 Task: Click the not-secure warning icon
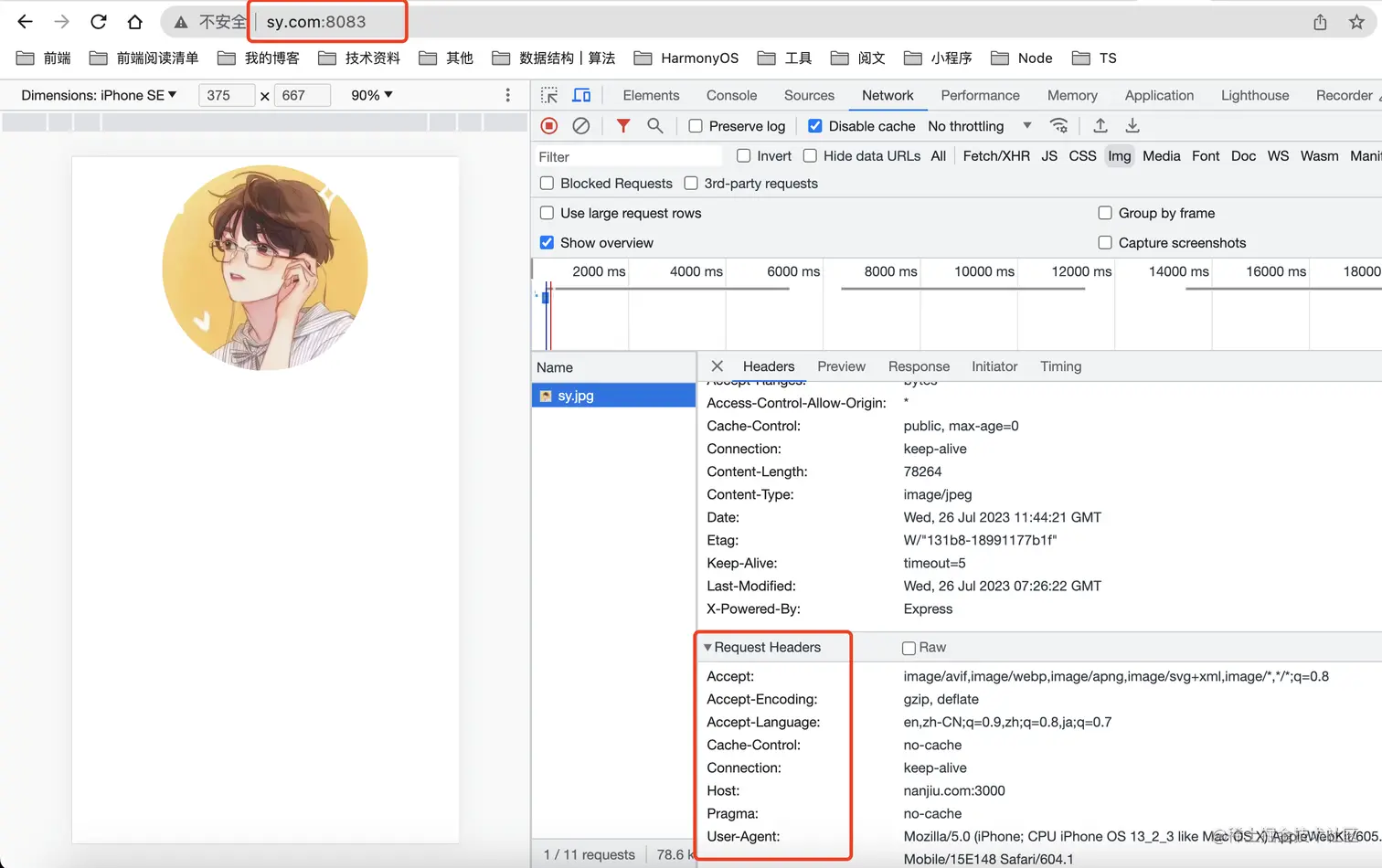click(181, 22)
